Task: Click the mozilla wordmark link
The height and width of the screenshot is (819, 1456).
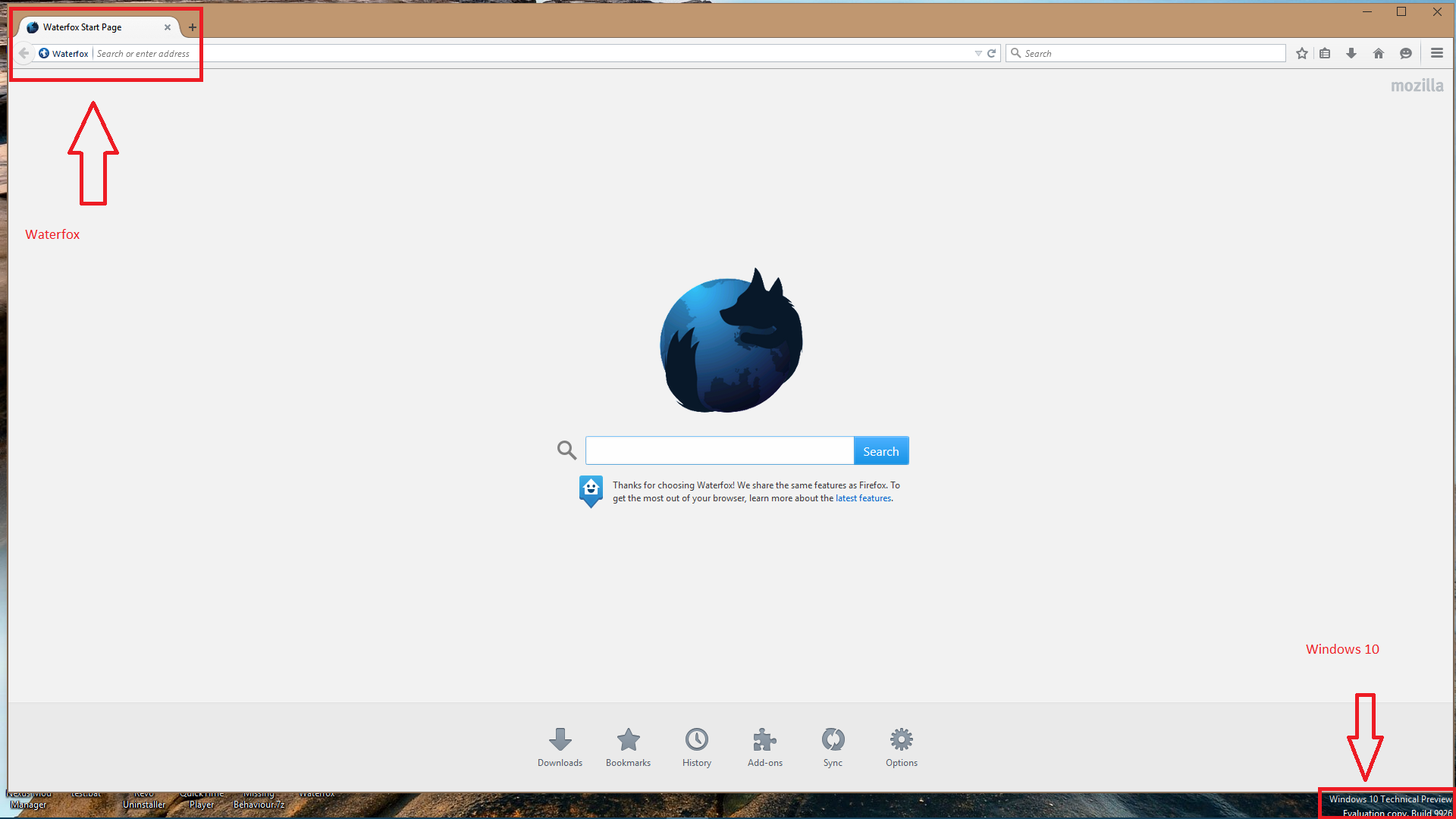Action: pyautogui.click(x=1417, y=86)
